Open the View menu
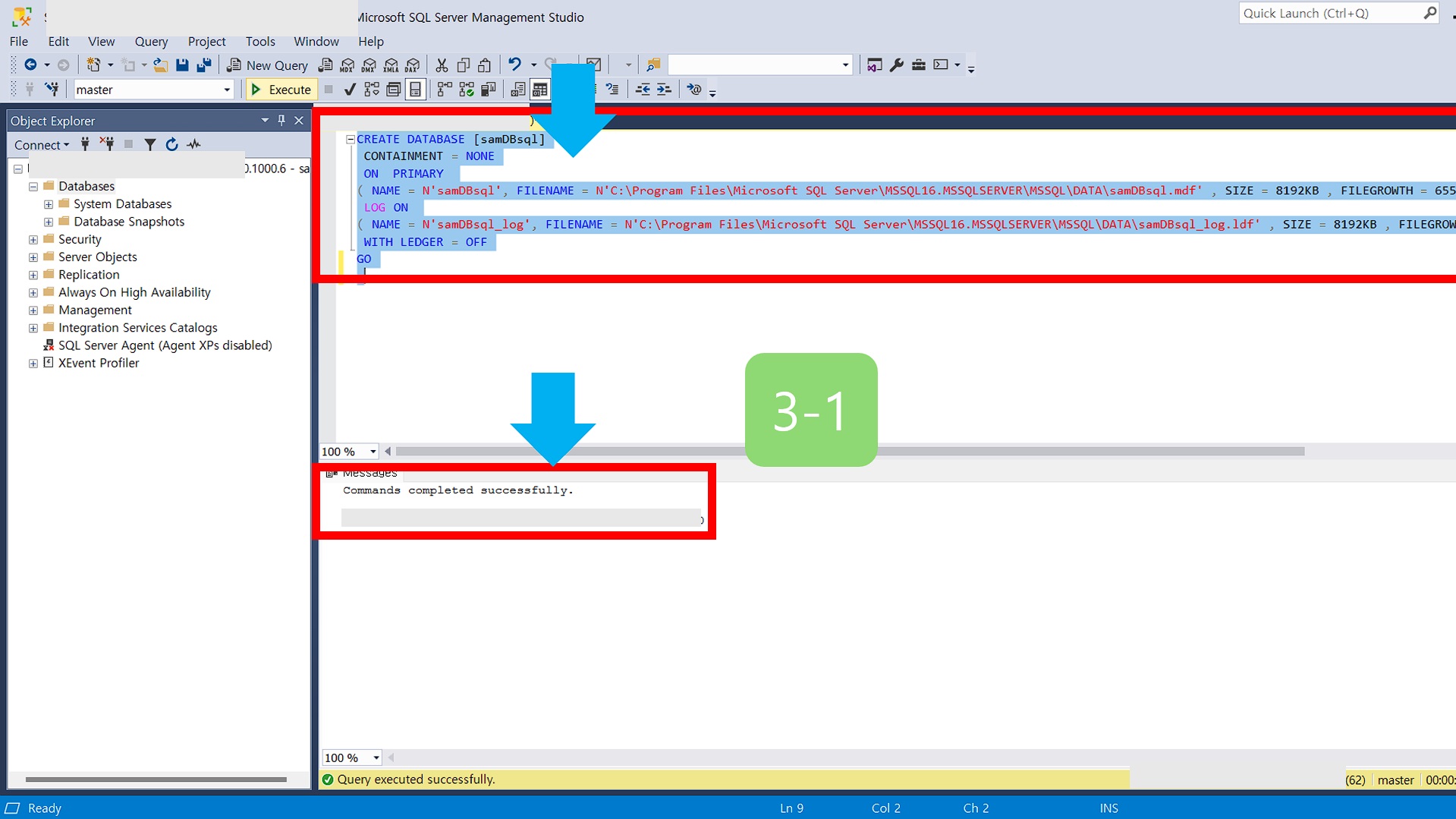1456x819 pixels. point(101,41)
